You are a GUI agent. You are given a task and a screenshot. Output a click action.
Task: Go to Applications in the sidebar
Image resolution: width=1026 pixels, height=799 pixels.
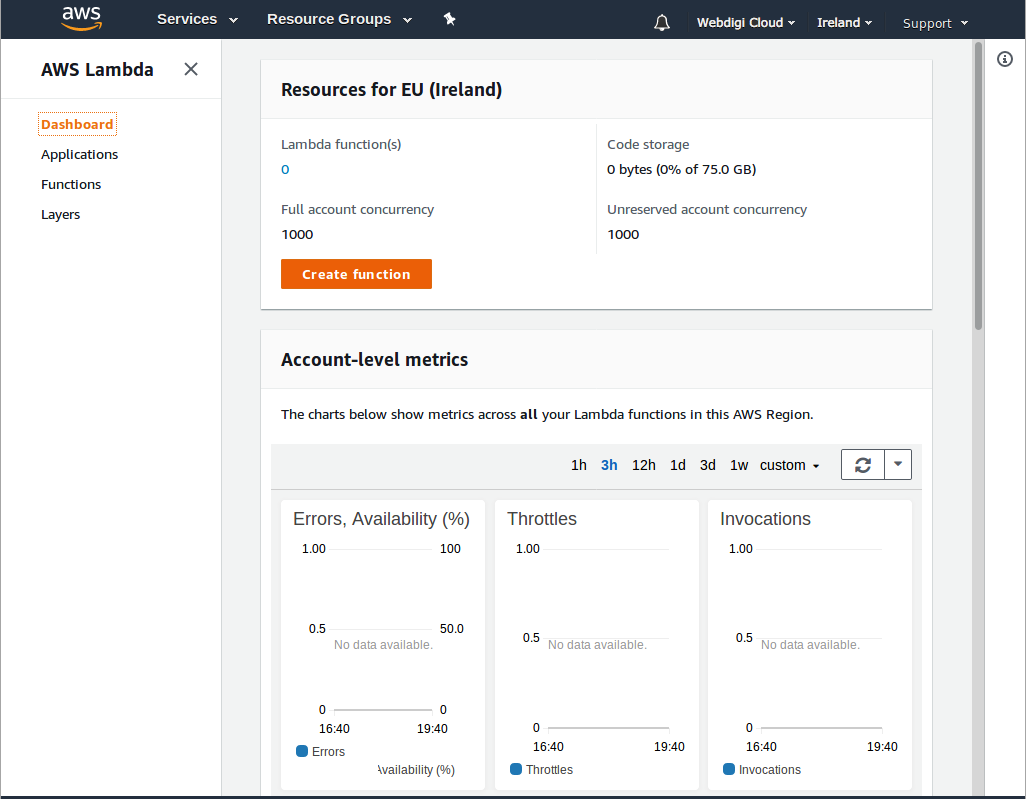(79, 154)
